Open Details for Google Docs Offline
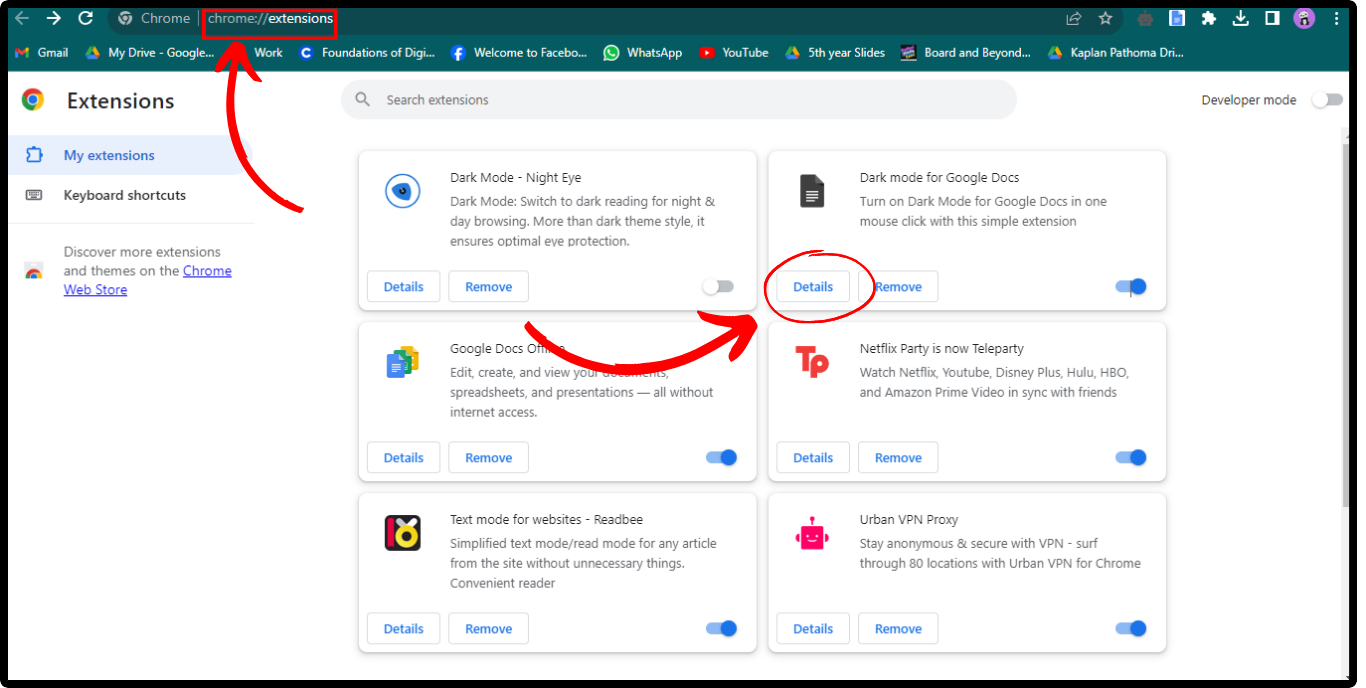The height and width of the screenshot is (688, 1366). click(x=404, y=458)
